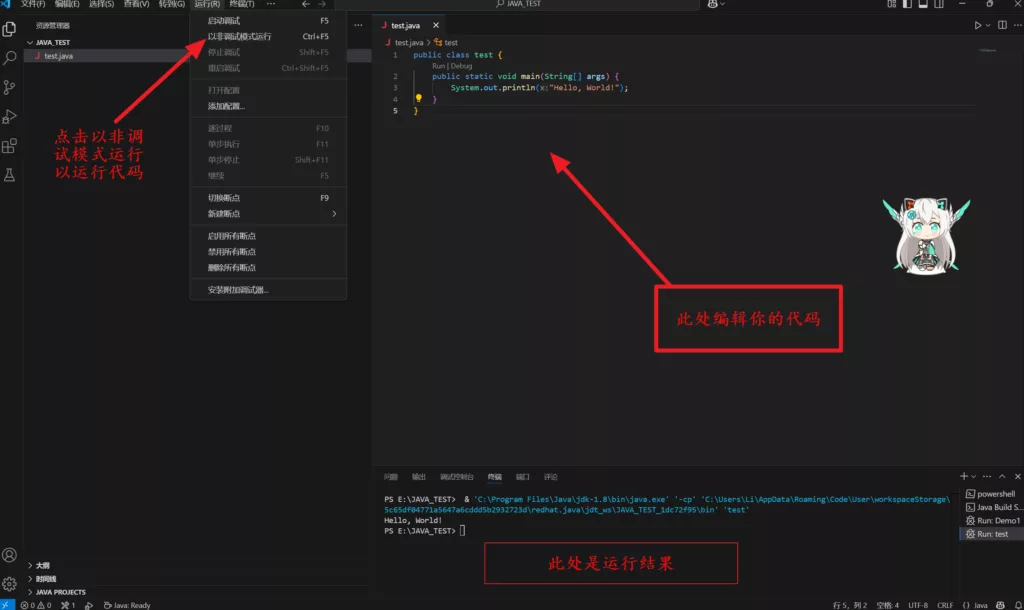The width and height of the screenshot is (1024, 610).
Task: Click the Run Java play button in editor title
Action: (x=978, y=25)
